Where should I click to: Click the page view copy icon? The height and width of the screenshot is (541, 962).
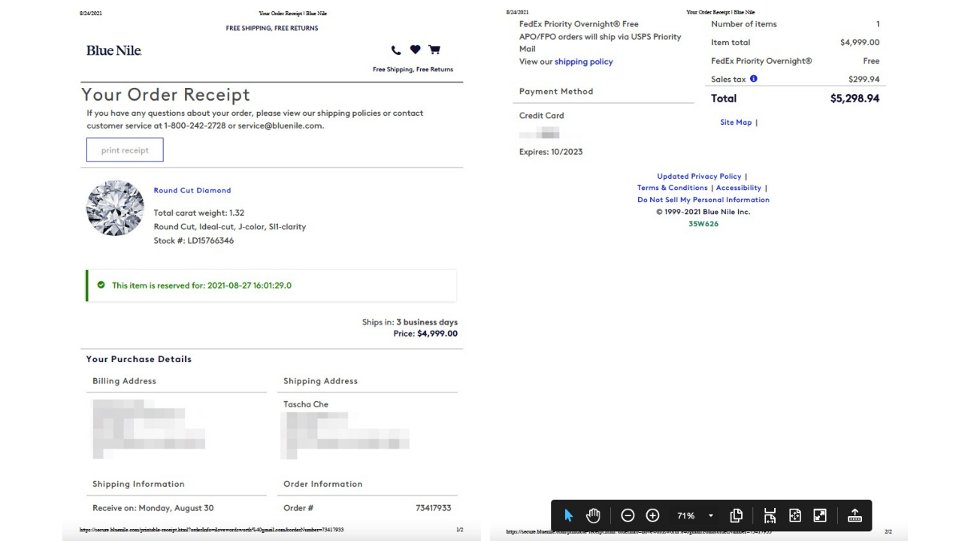[736, 515]
